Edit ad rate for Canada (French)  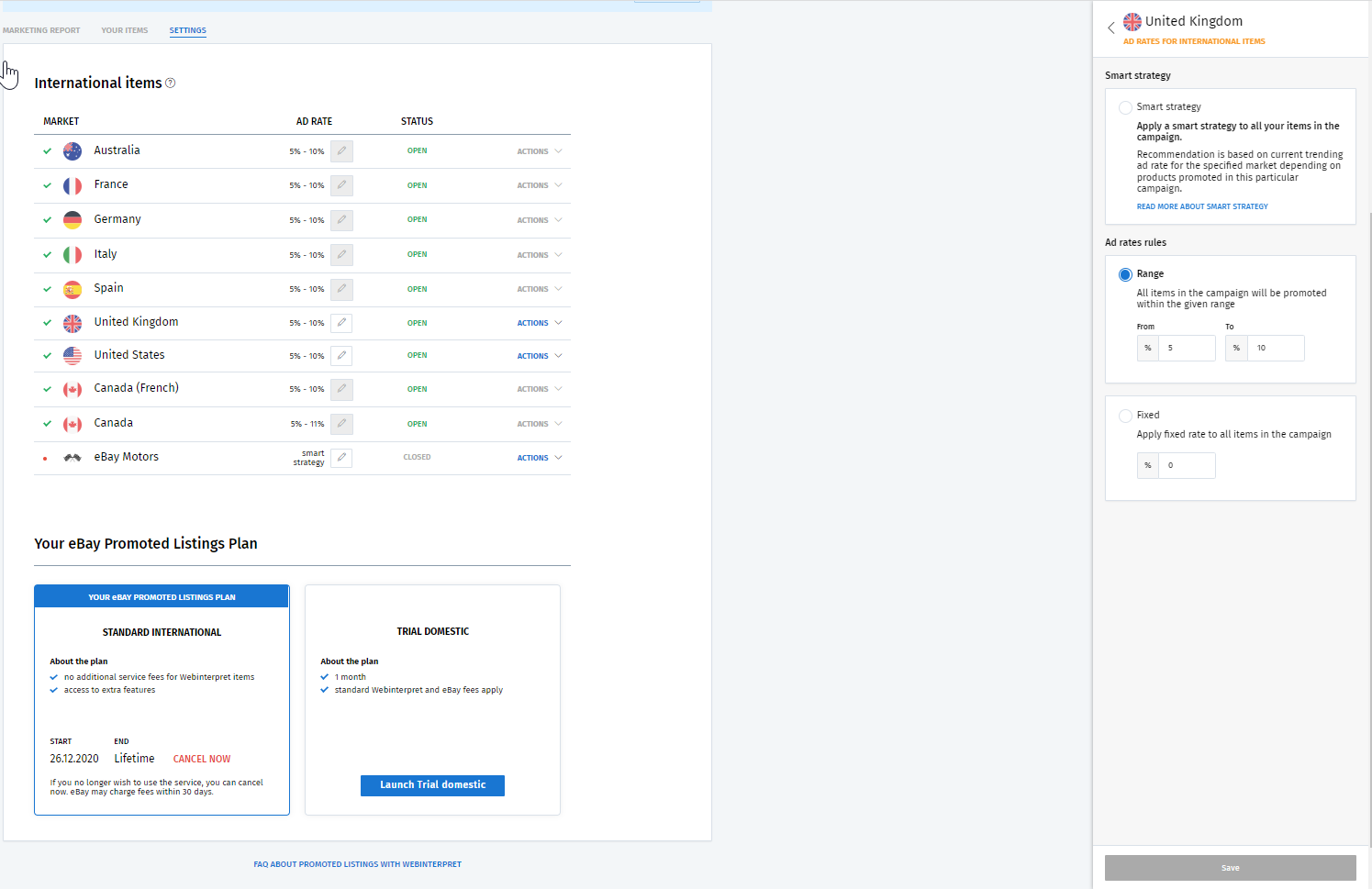point(341,389)
